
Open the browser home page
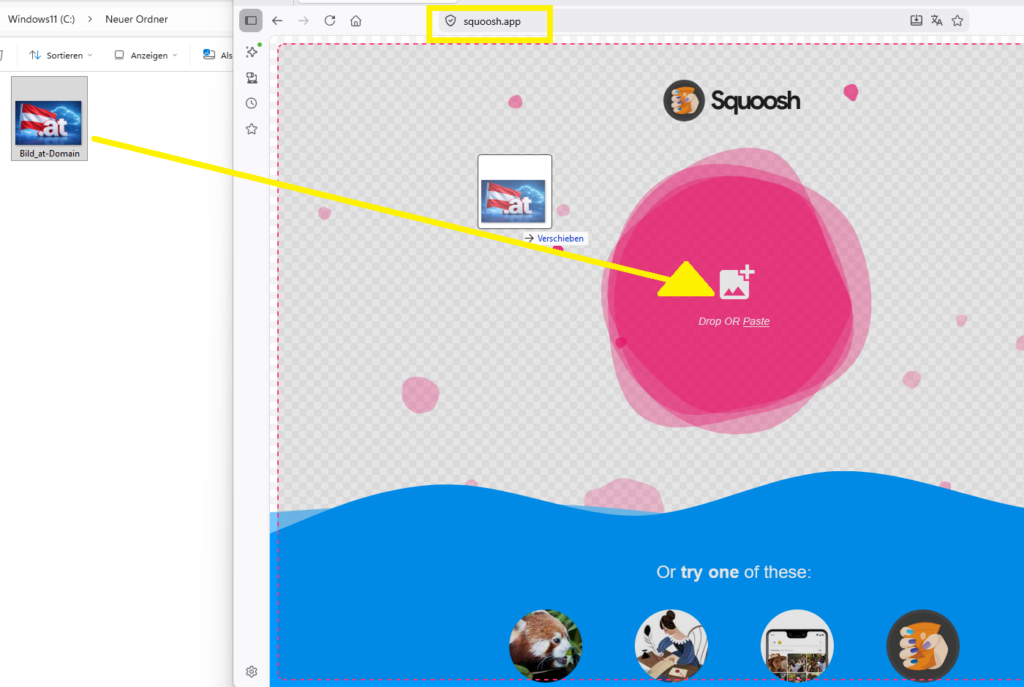click(x=356, y=21)
